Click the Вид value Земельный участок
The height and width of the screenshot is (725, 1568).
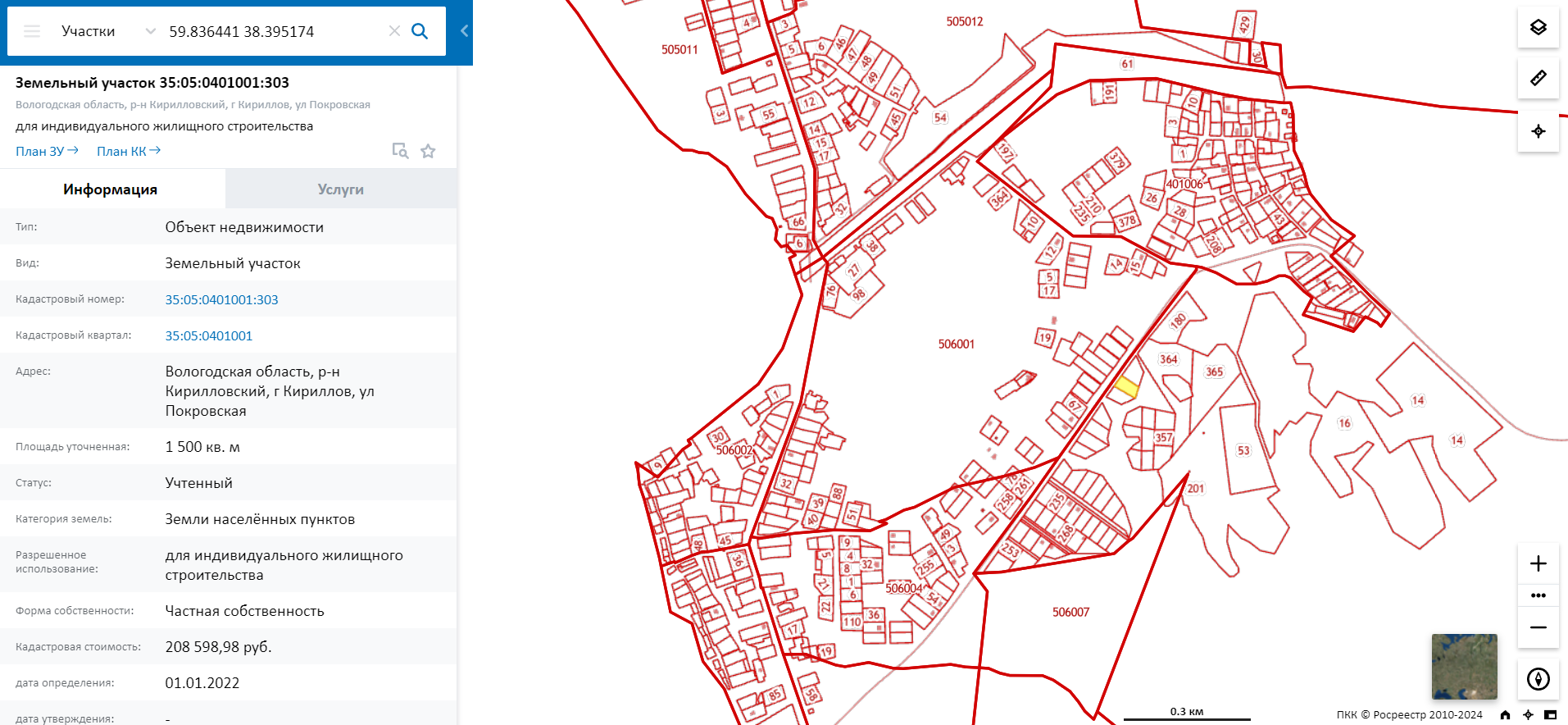click(233, 263)
